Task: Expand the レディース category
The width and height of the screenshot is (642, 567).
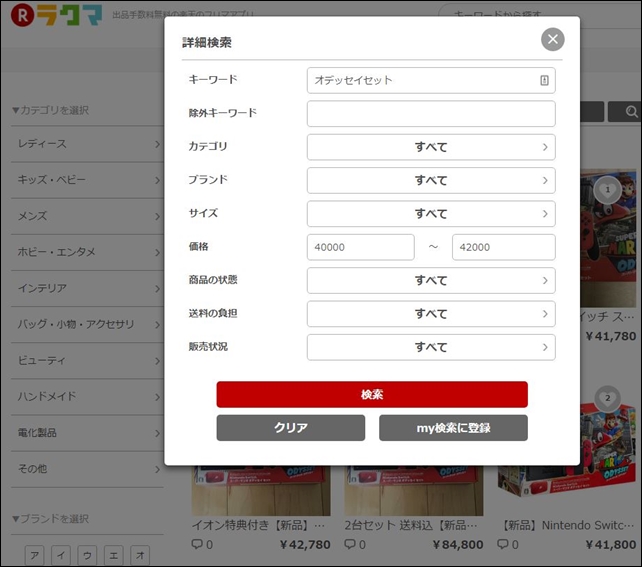Action: pos(87,144)
